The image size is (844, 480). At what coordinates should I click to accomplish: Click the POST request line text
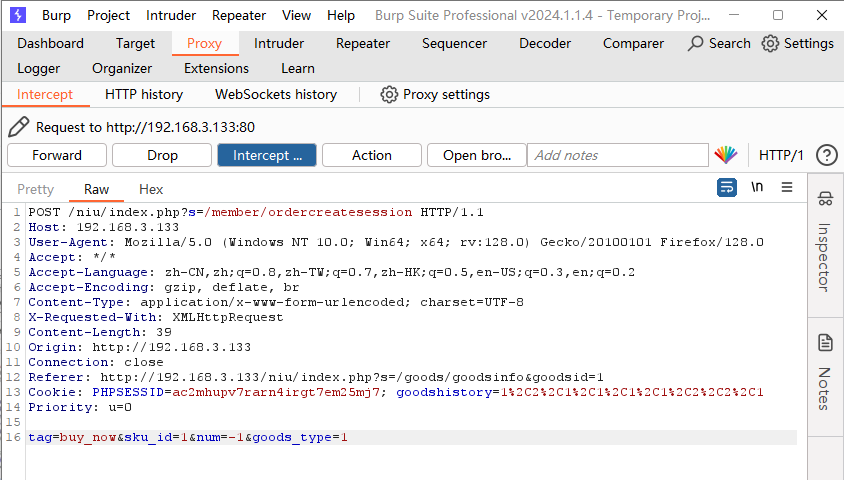coord(256,212)
